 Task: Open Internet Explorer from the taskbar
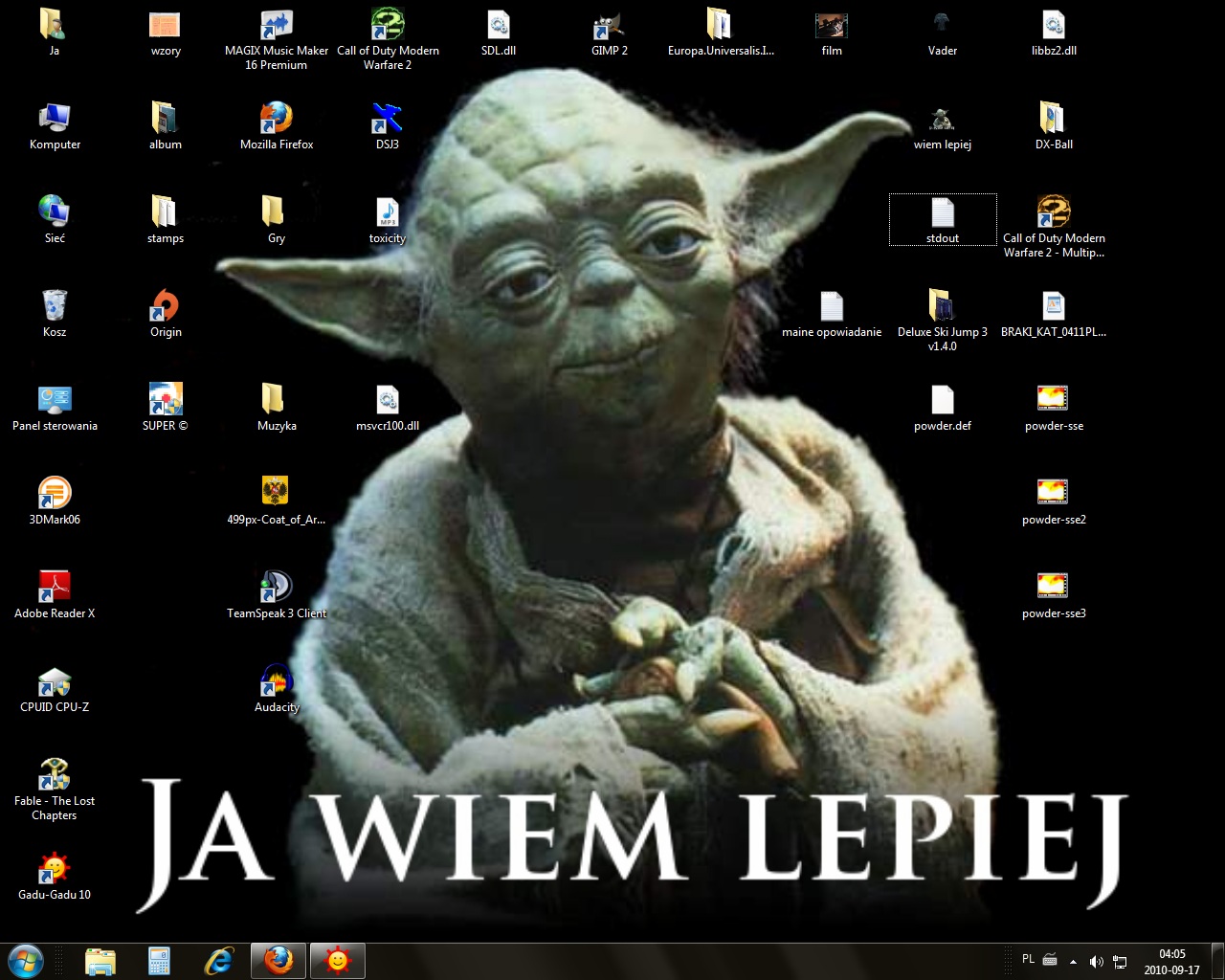coord(219,960)
